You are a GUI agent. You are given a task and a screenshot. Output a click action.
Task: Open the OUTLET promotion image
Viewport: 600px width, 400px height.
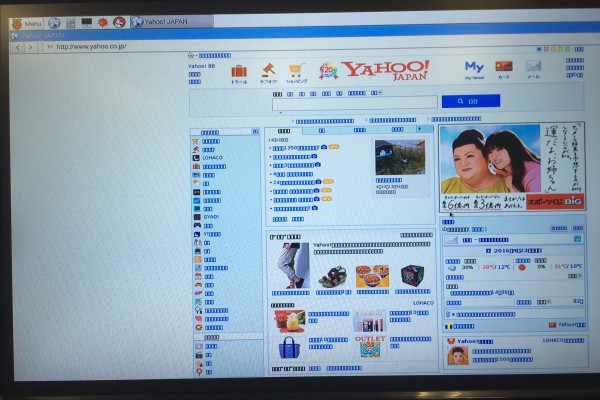click(x=370, y=346)
